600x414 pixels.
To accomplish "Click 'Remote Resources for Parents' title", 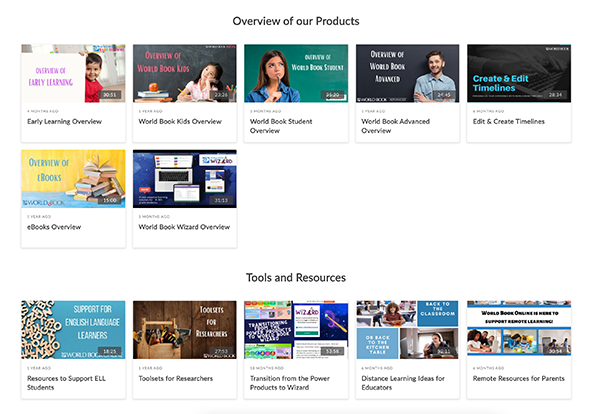I will [518, 378].
